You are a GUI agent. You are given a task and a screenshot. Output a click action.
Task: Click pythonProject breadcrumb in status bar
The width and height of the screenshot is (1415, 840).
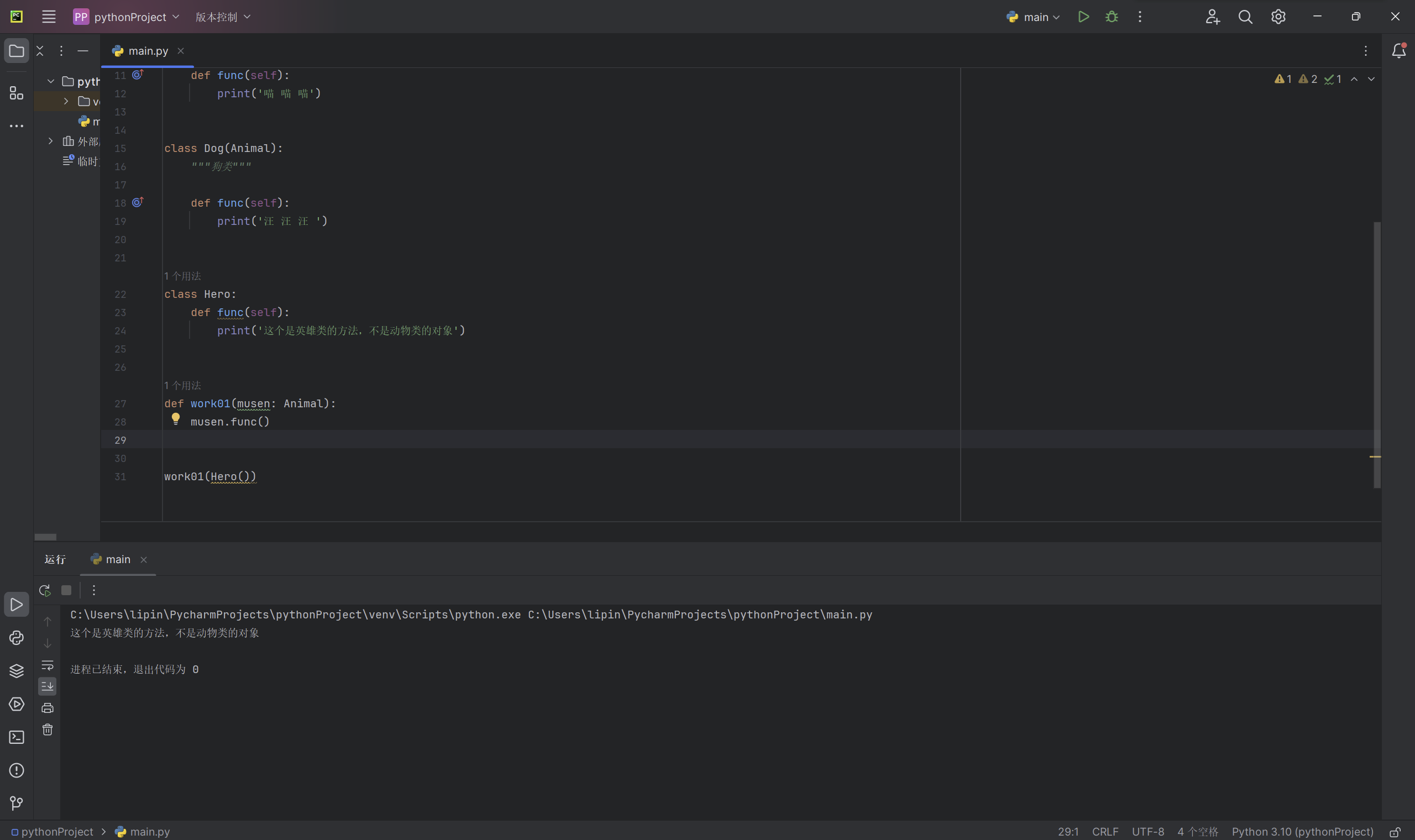(52, 832)
